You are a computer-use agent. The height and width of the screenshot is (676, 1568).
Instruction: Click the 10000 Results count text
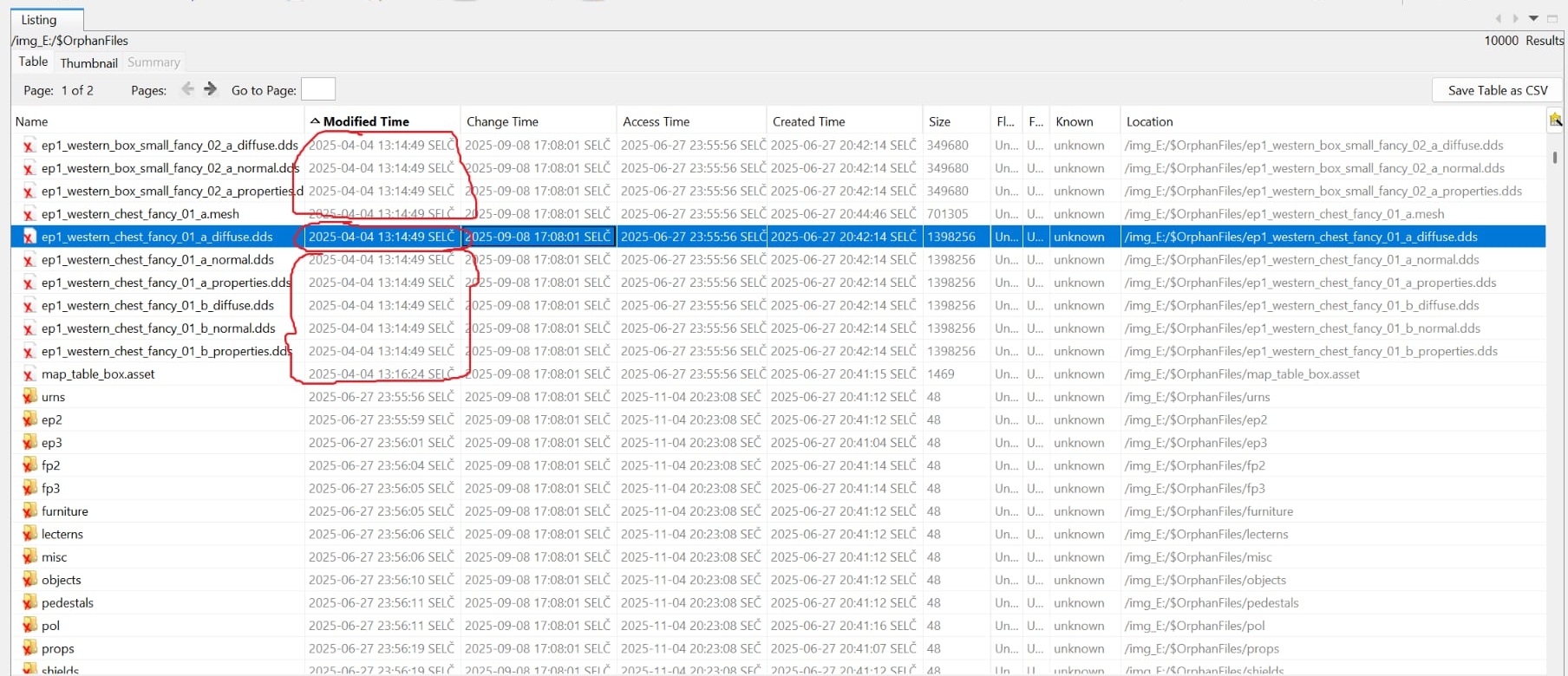(1524, 41)
